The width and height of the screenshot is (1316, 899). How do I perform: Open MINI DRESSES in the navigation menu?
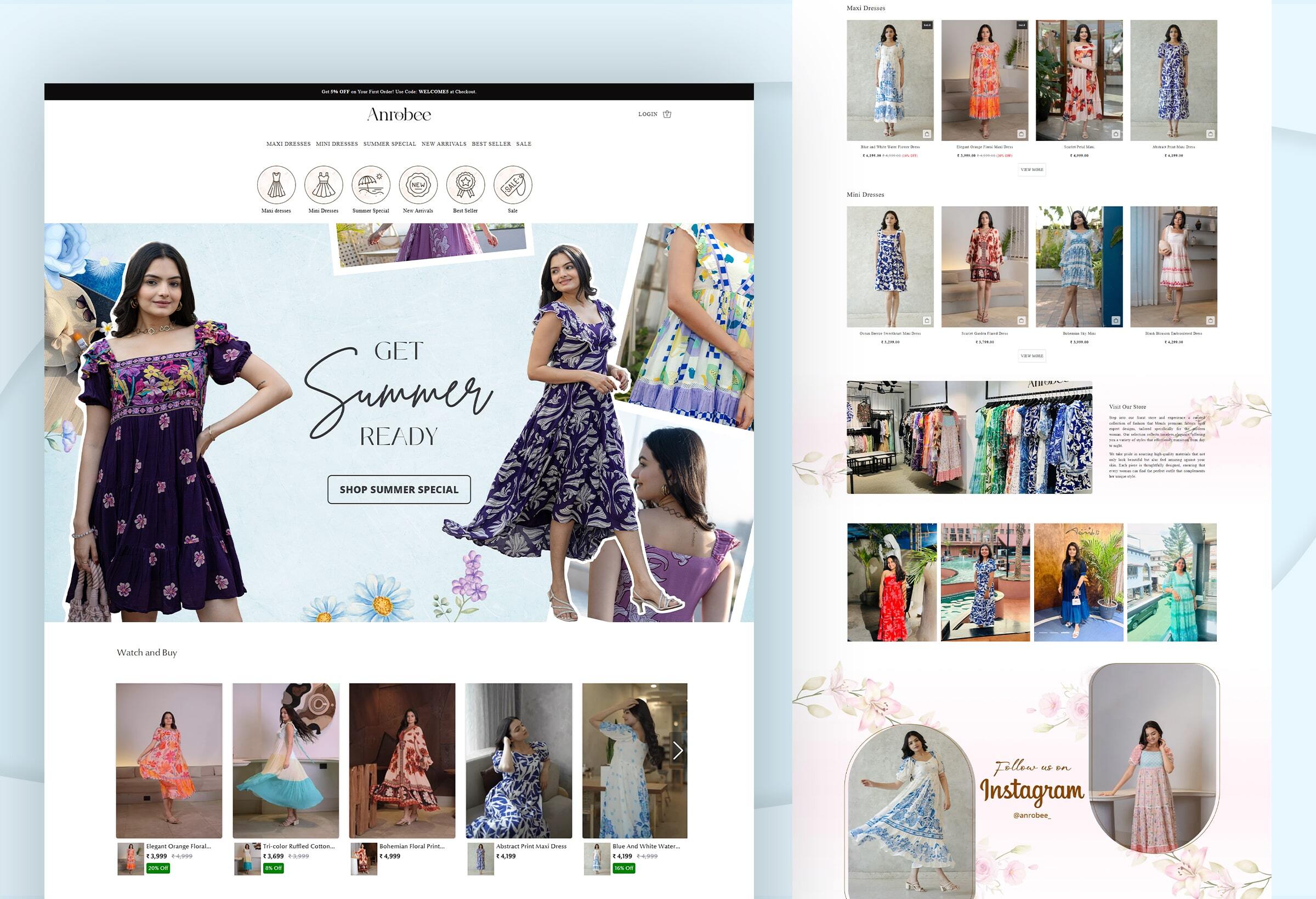(337, 144)
